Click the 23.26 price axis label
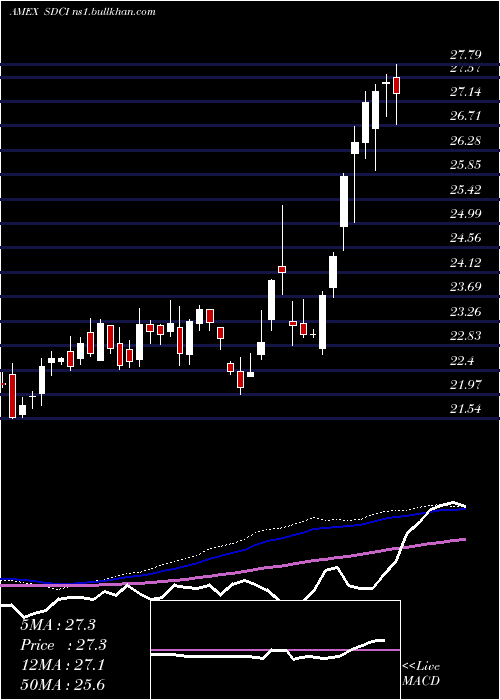The image size is (500, 700). pyautogui.click(x=465, y=312)
